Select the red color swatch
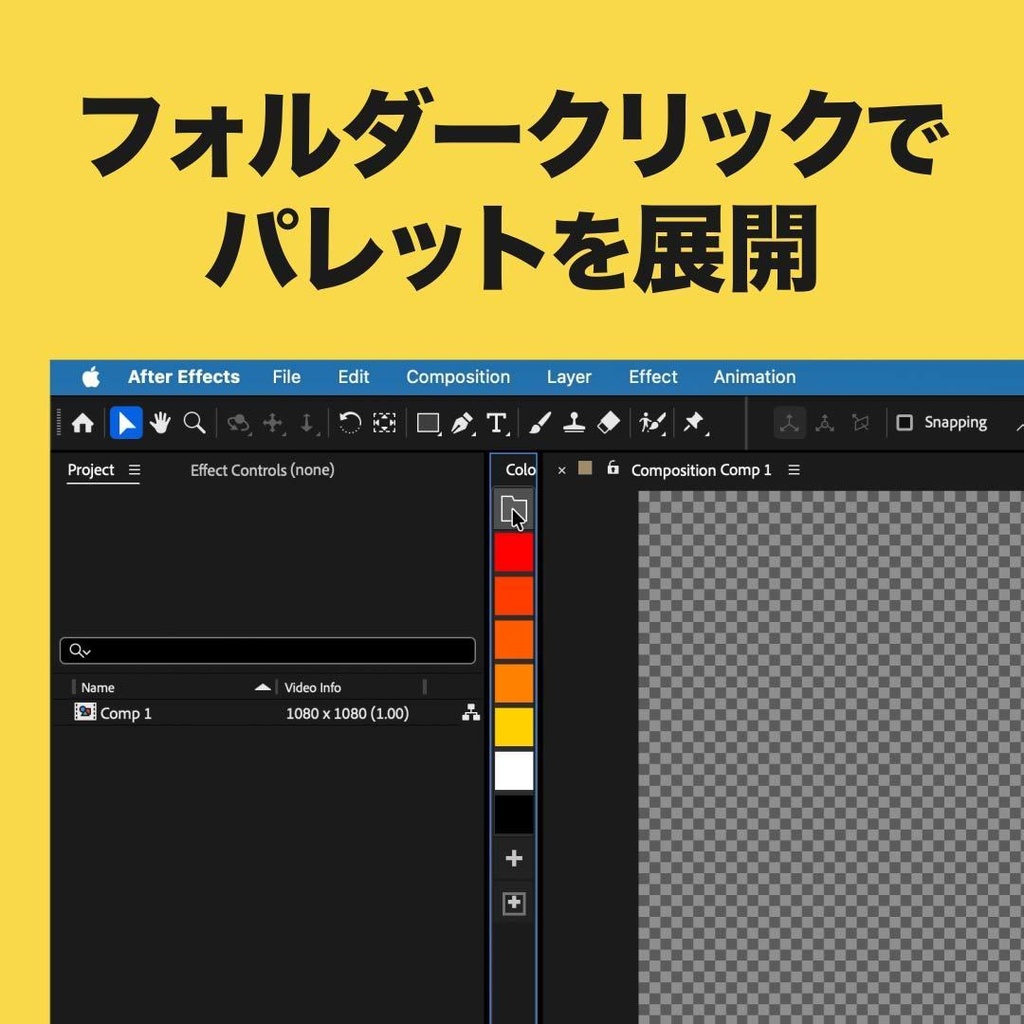This screenshot has height=1024, width=1024. click(x=513, y=552)
